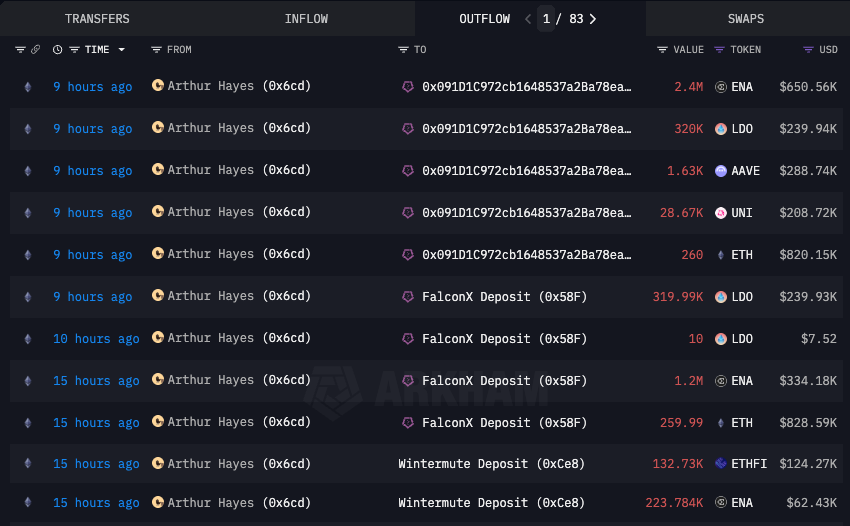Click the ENA token icon in first row
This screenshot has height=526, width=850.
721,87
